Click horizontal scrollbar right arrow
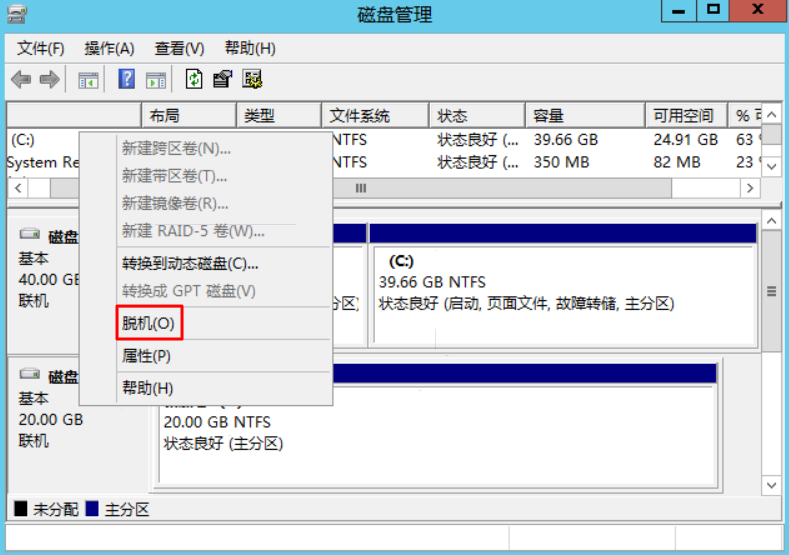This screenshot has width=789, height=555. [x=750, y=188]
